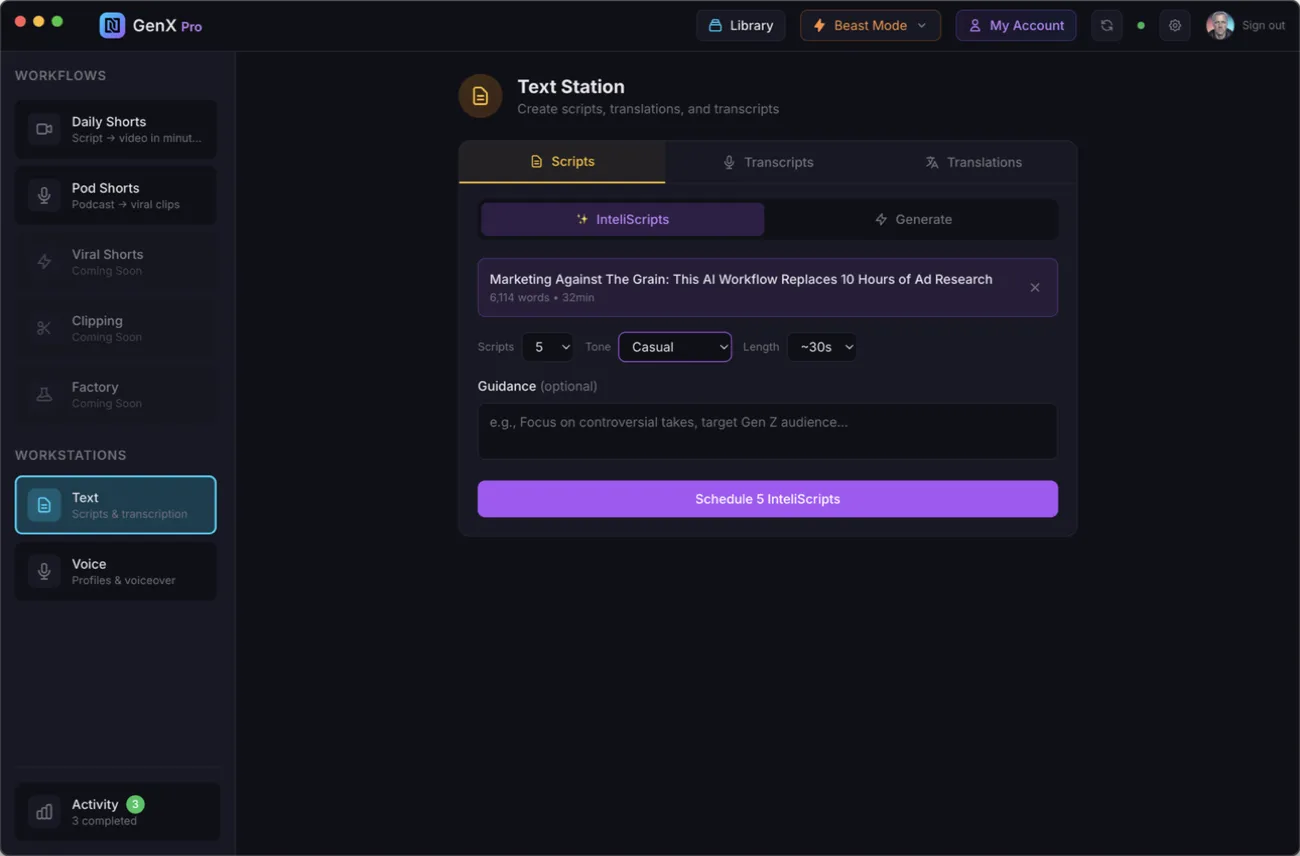Click the GenX Pro logo icon
This screenshot has width=1300, height=856.
click(x=112, y=26)
